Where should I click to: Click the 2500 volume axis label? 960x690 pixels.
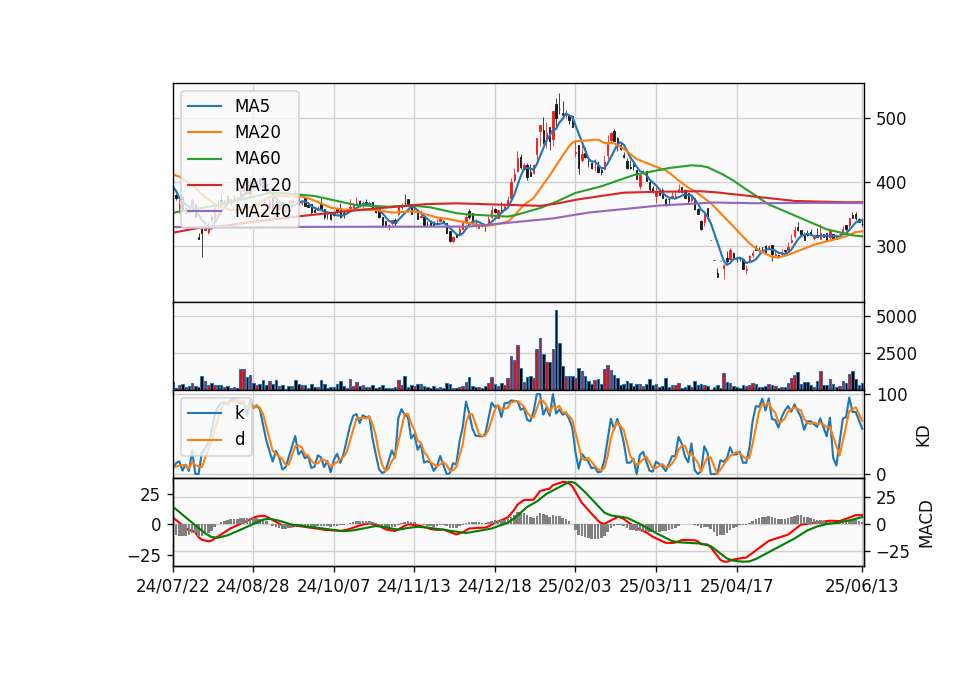896,354
